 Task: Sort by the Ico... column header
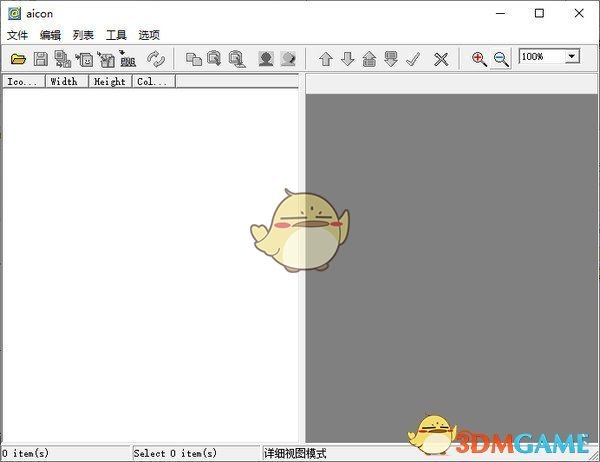[x=24, y=82]
